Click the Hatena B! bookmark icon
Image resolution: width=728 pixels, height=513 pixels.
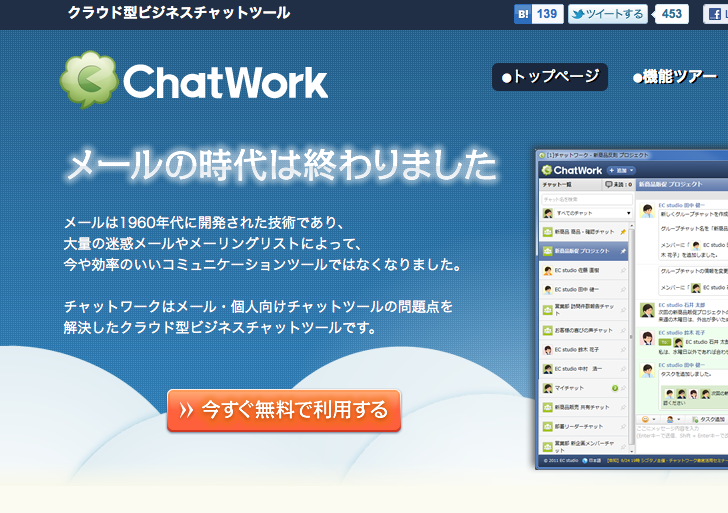(522, 14)
